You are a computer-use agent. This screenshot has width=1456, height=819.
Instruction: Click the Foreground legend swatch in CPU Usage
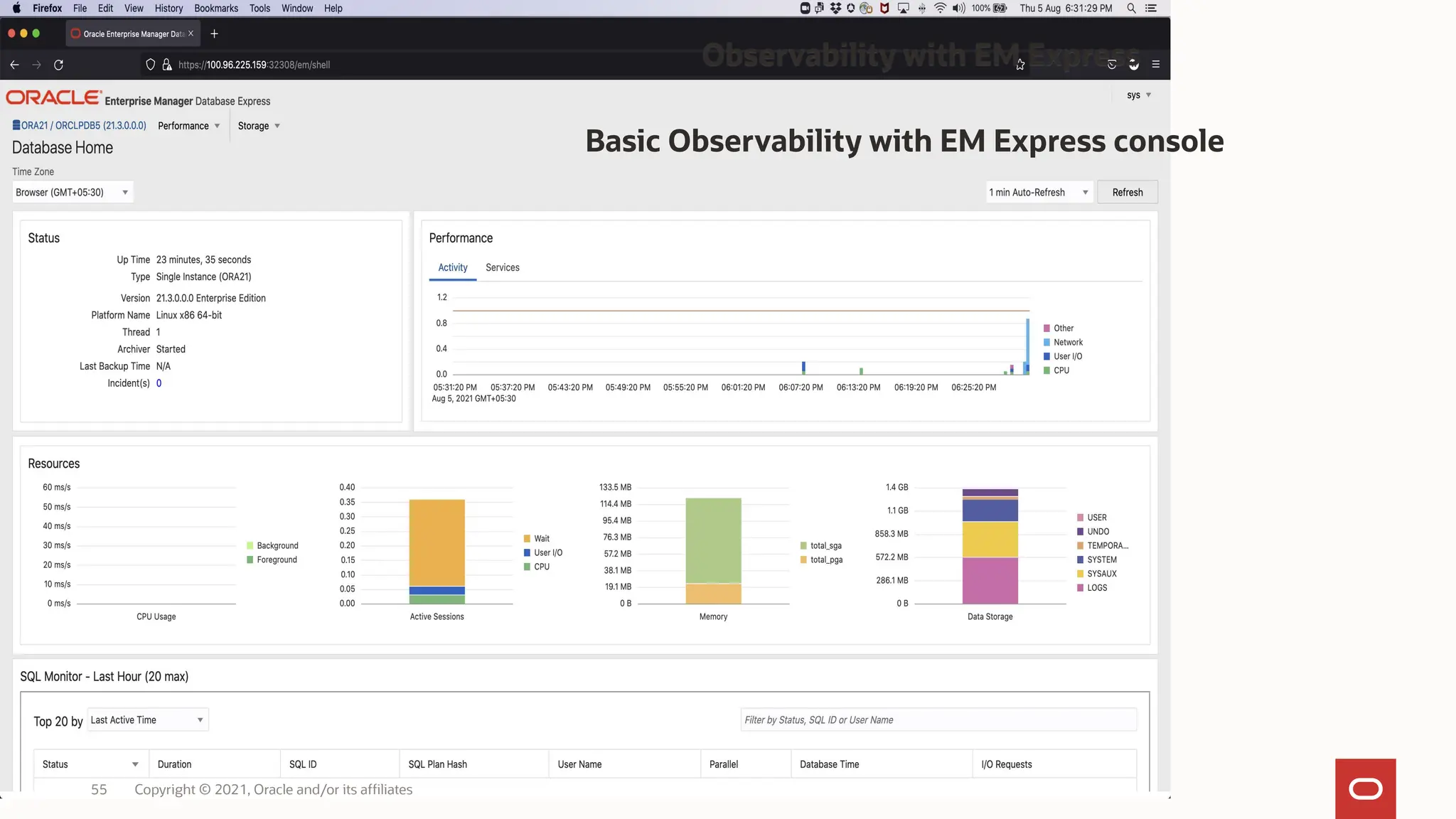pyautogui.click(x=250, y=560)
